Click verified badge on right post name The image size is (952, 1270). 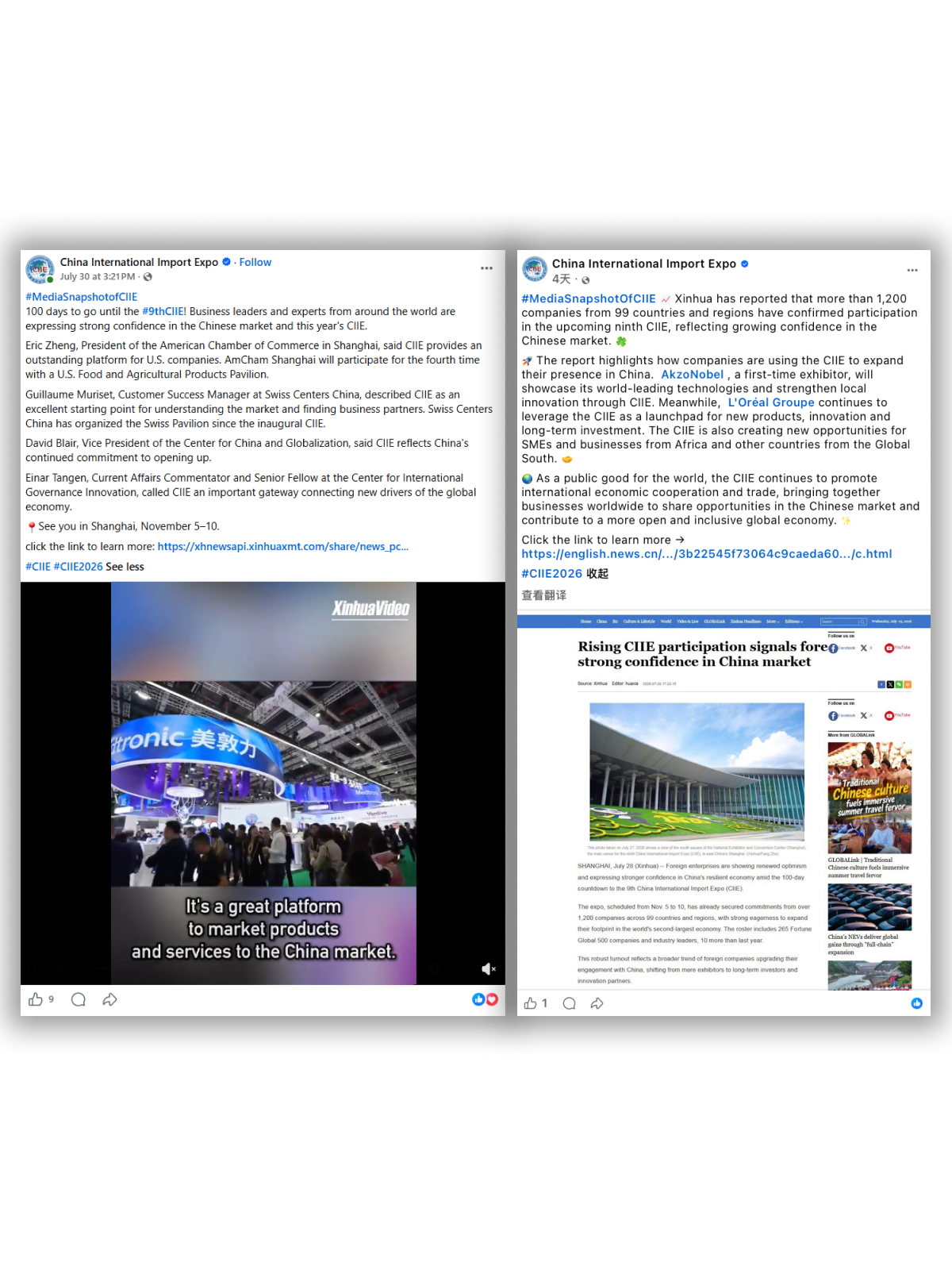point(744,264)
